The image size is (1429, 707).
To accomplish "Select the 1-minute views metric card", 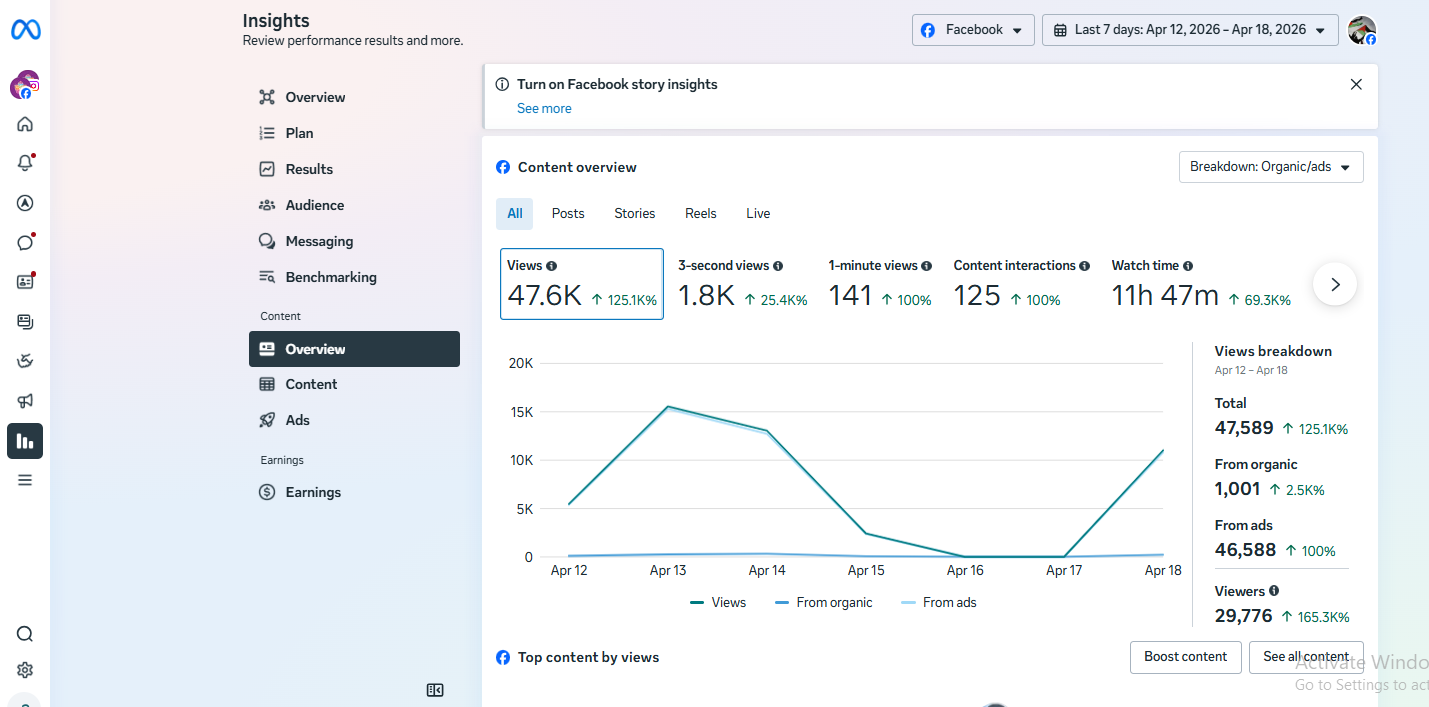I will click(880, 284).
